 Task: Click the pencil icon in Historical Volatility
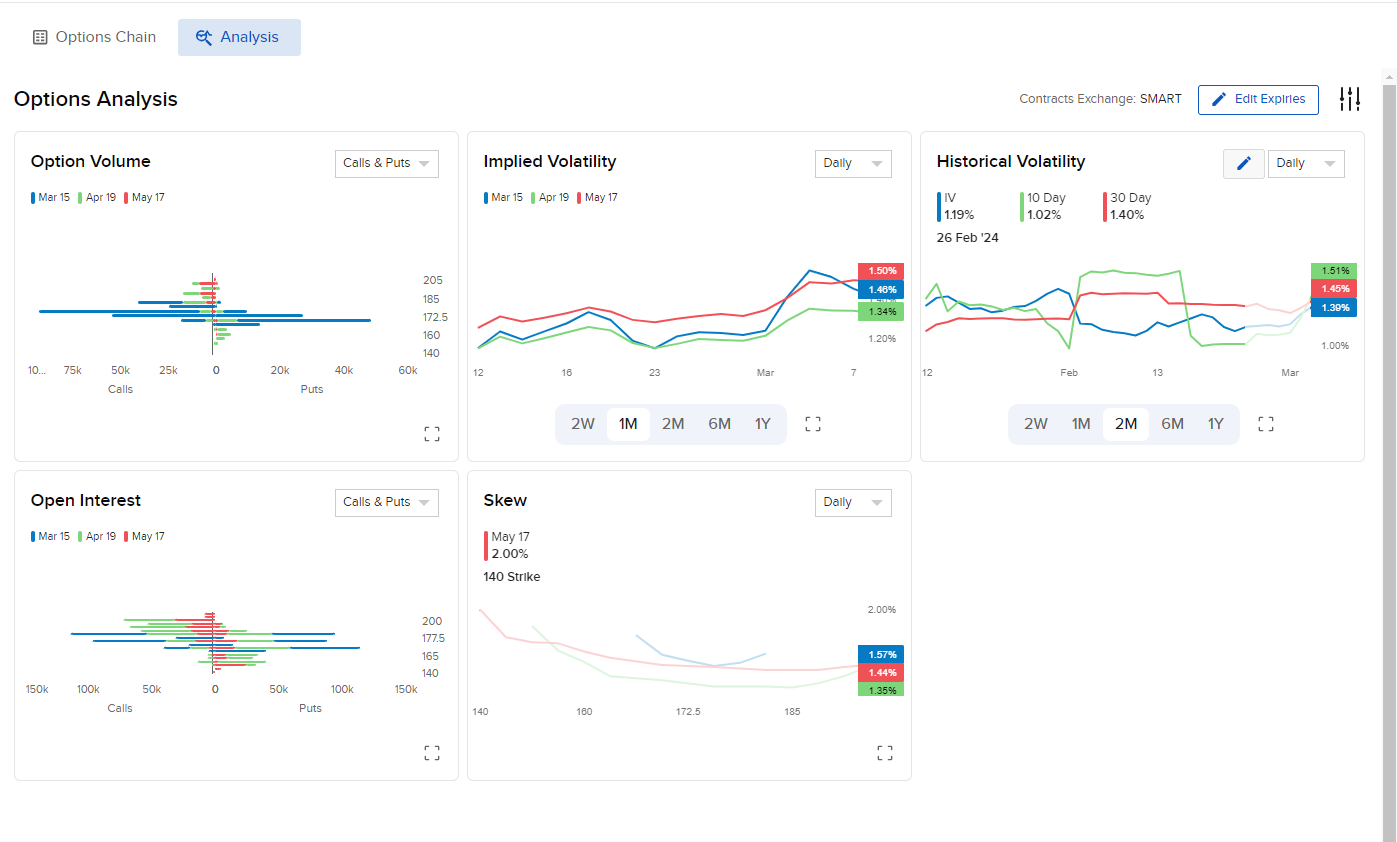pos(1244,163)
